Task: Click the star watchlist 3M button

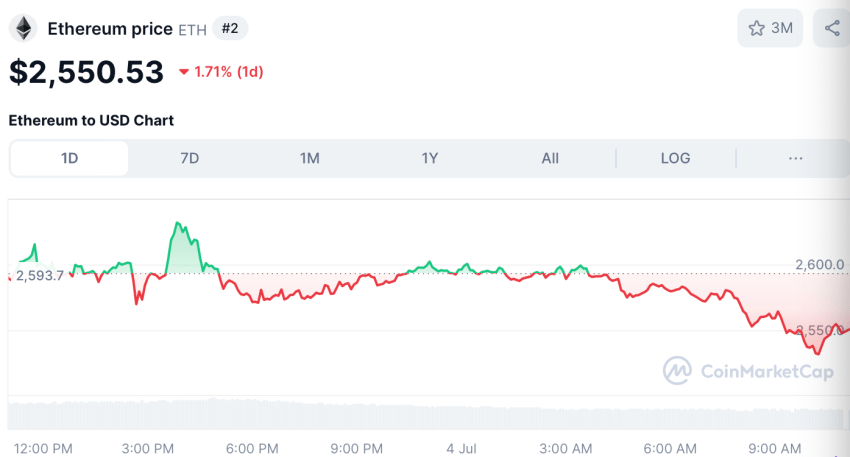Action: tap(770, 28)
